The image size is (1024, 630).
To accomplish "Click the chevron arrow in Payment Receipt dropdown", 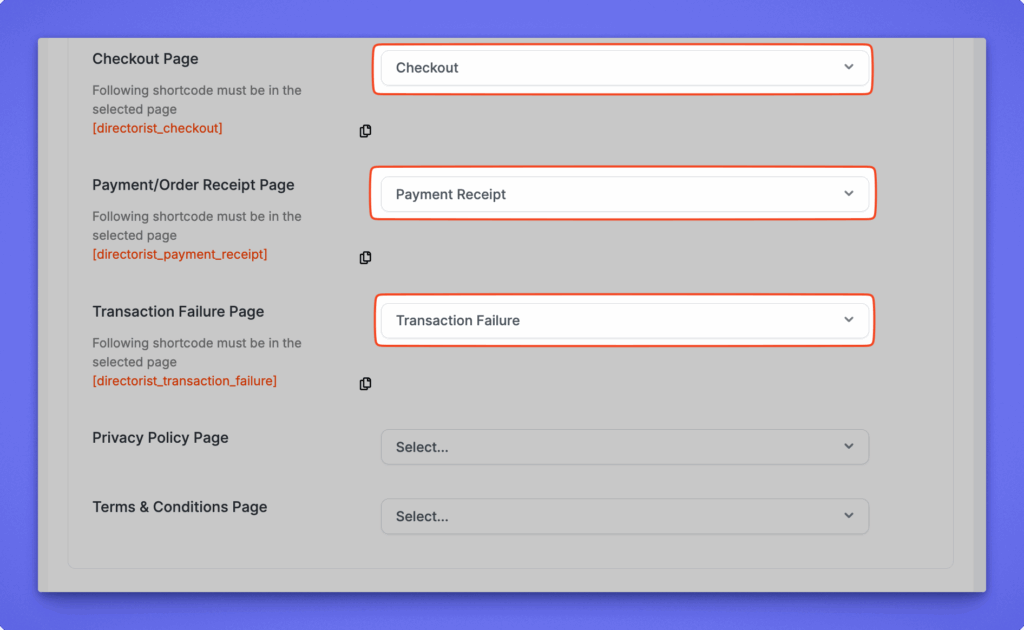I will coord(848,194).
